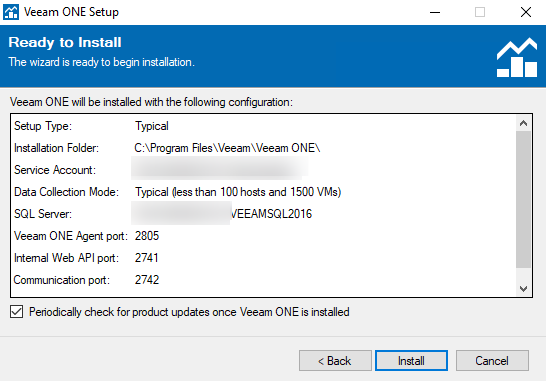Click the Veeam chart logo in blue banner
This screenshot has width=546, height=381.
point(517,57)
